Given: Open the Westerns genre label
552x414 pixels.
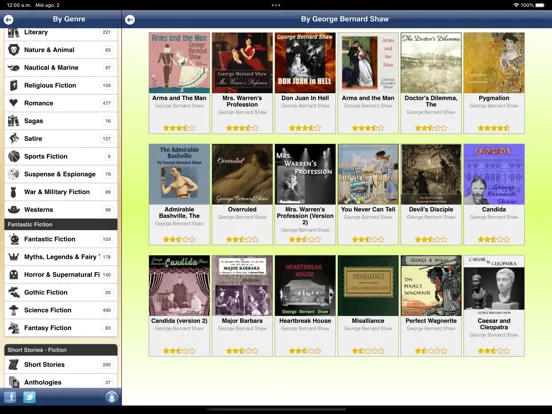Looking at the screenshot, I should click(38, 210).
